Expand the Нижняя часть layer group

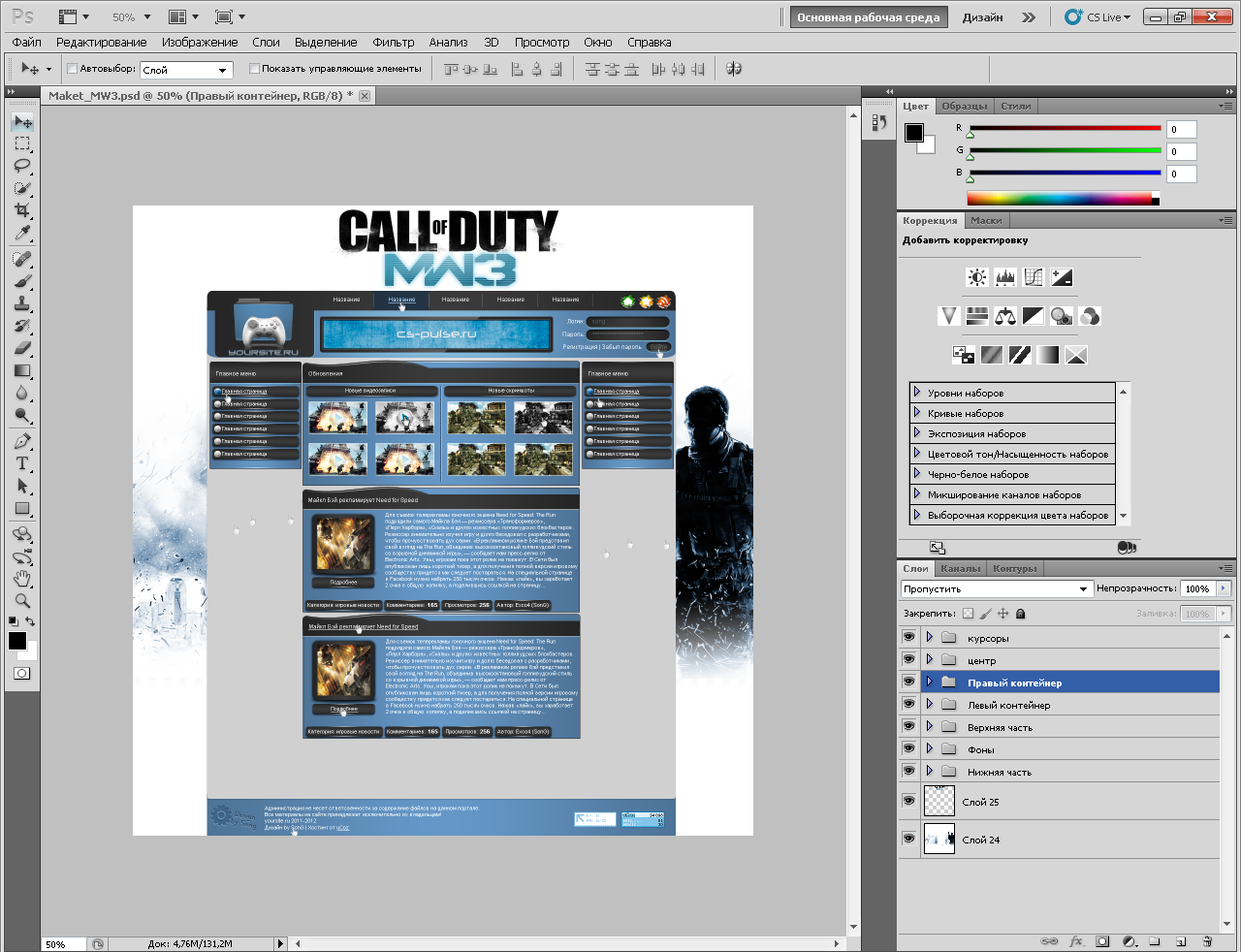click(930, 771)
